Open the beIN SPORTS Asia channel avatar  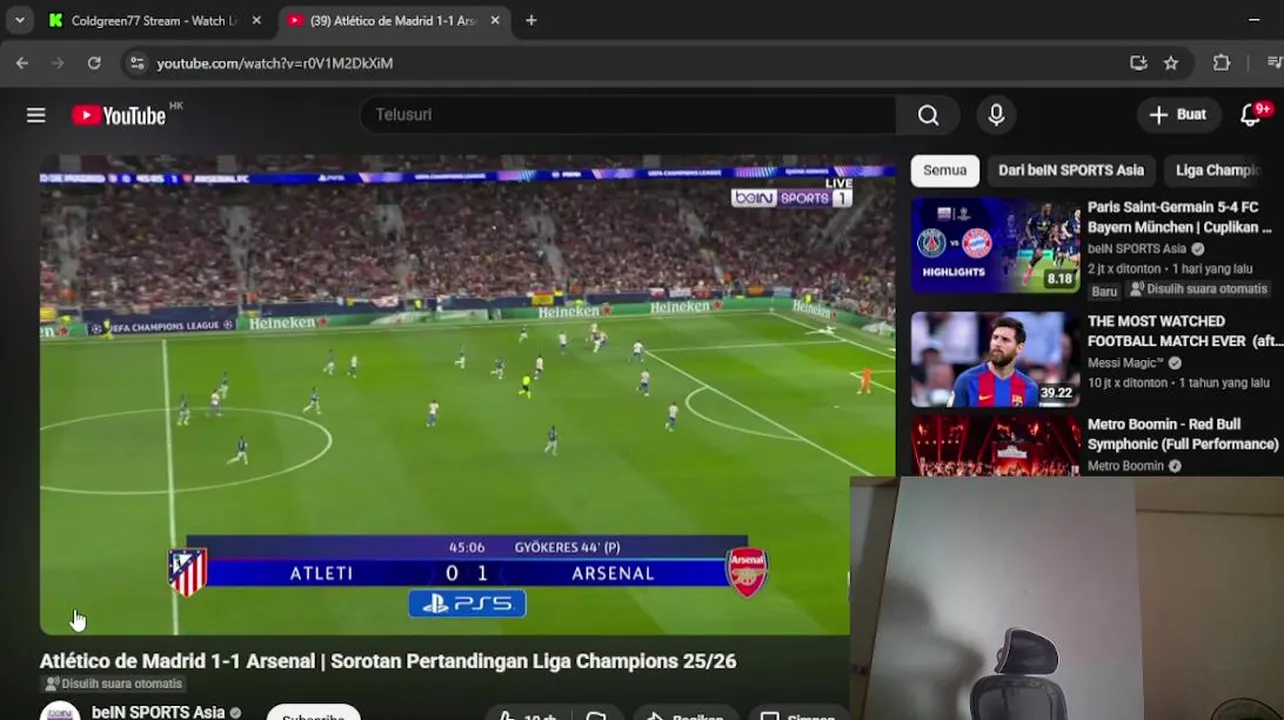coord(60,711)
